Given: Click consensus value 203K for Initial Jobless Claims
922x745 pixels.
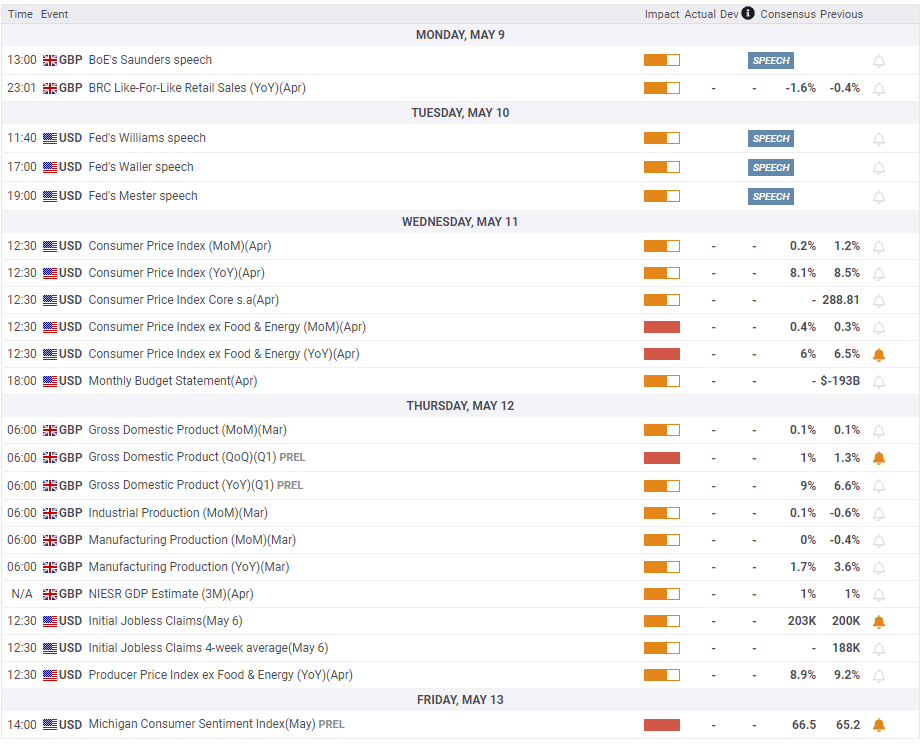Looking at the screenshot, I should click(x=801, y=621).
